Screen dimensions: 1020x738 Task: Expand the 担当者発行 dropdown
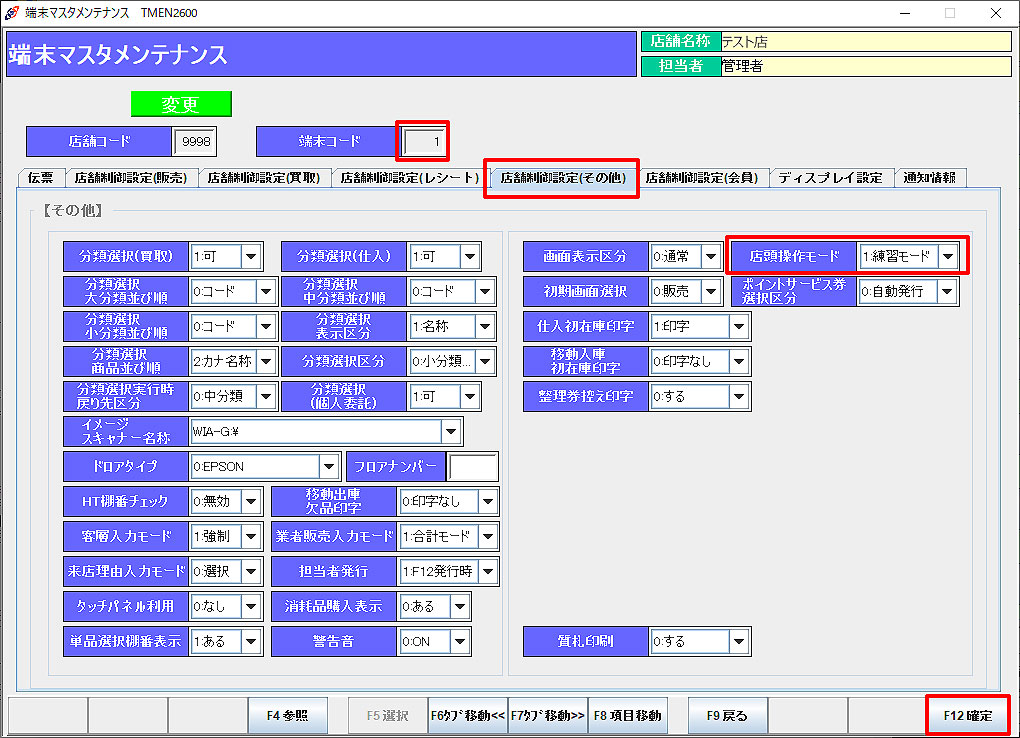click(487, 572)
